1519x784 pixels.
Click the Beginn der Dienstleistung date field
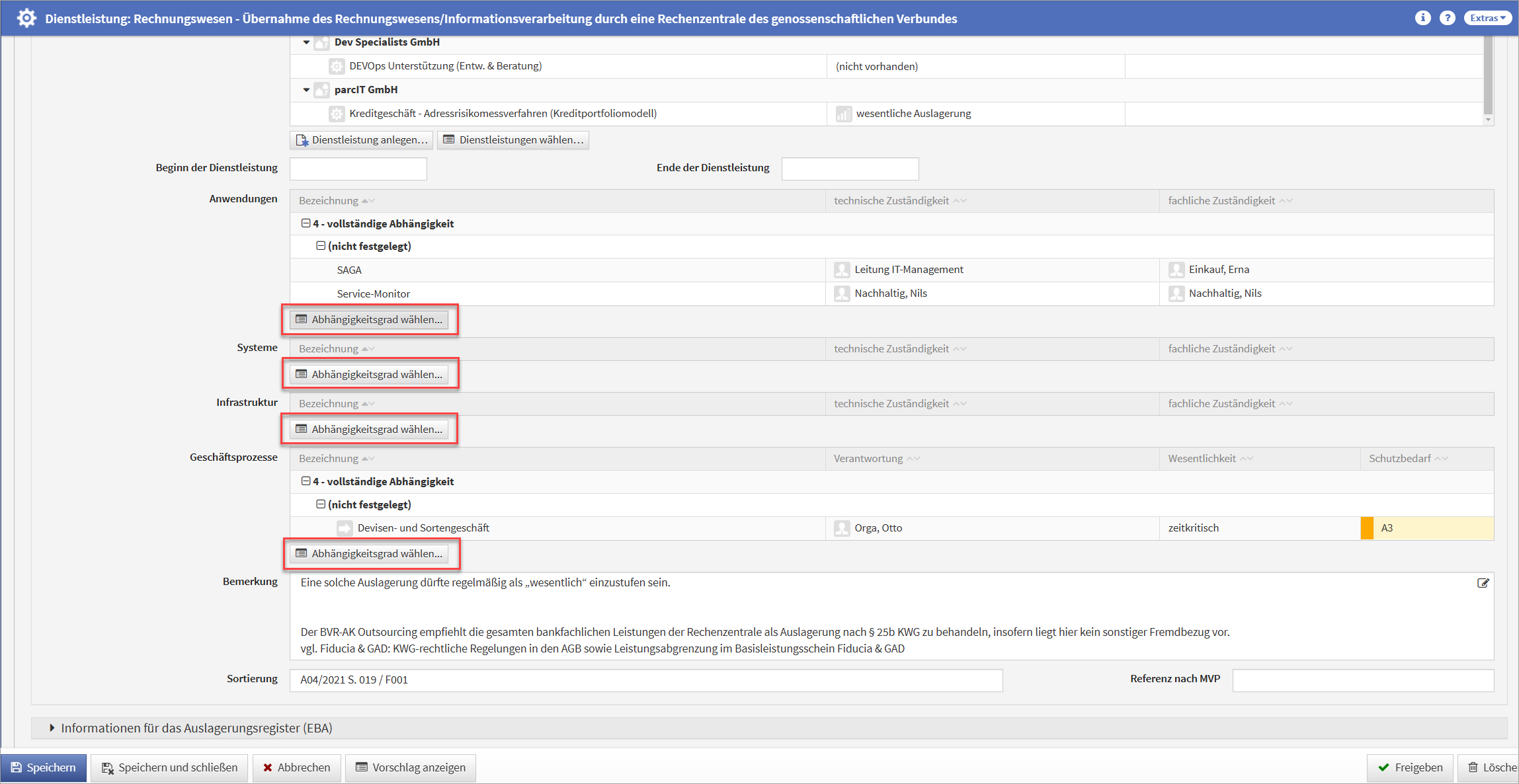click(358, 169)
